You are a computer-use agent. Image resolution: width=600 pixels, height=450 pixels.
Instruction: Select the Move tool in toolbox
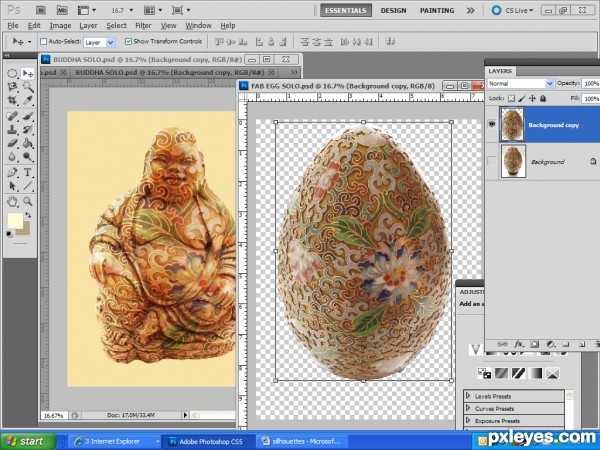point(28,73)
